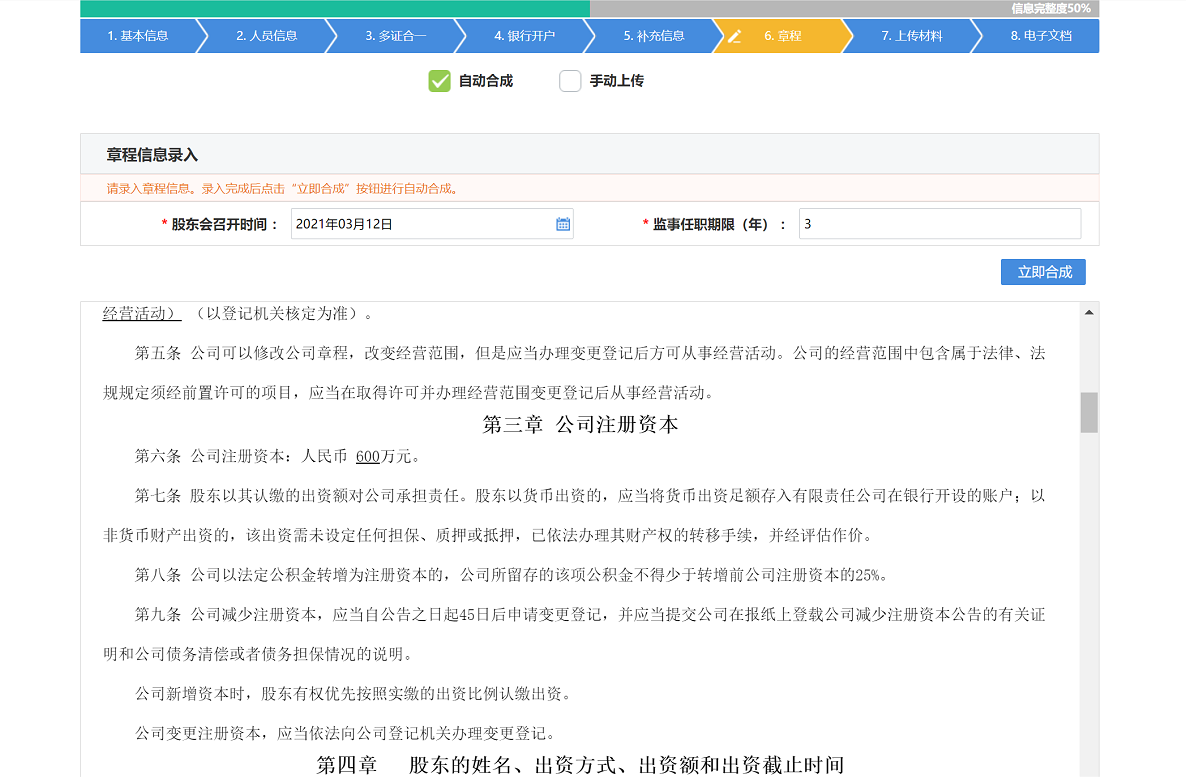Click the 第八条 paragraph text

tap(511, 575)
